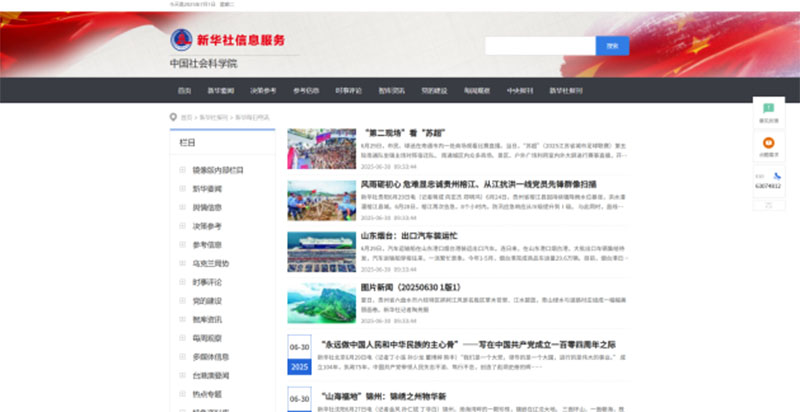800x412 pixels.
Task: Click the car carrier ship thumbnail
Action: [x=321, y=252]
